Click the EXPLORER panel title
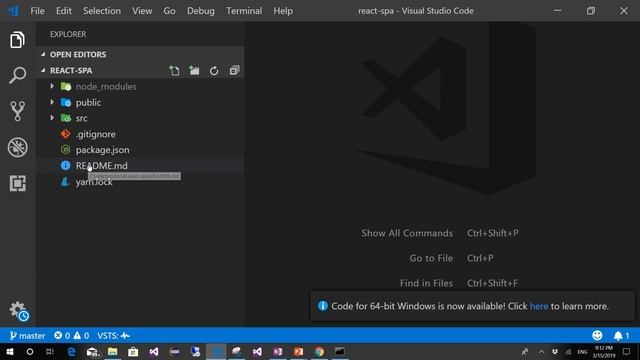The height and width of the screenshot is (360, 640). click(68, 34)
